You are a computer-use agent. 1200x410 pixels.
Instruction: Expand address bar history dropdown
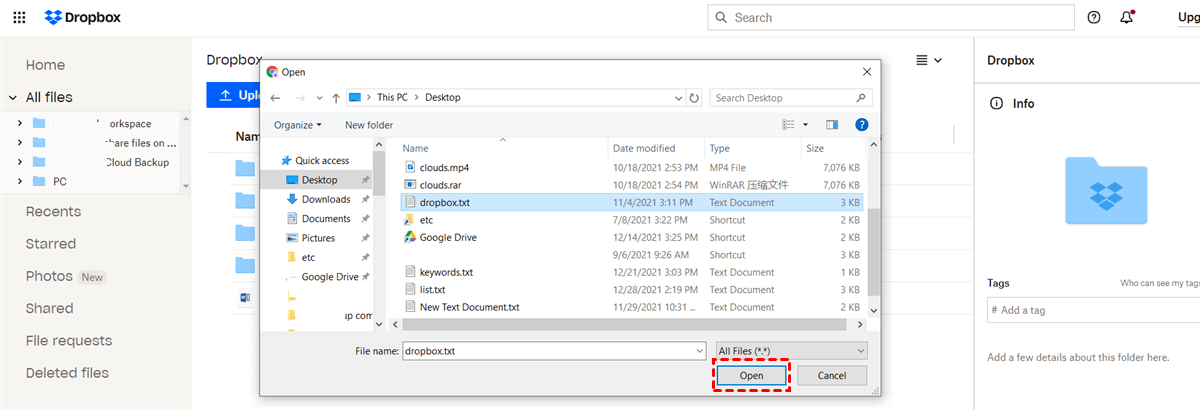[x=678, y=98]
